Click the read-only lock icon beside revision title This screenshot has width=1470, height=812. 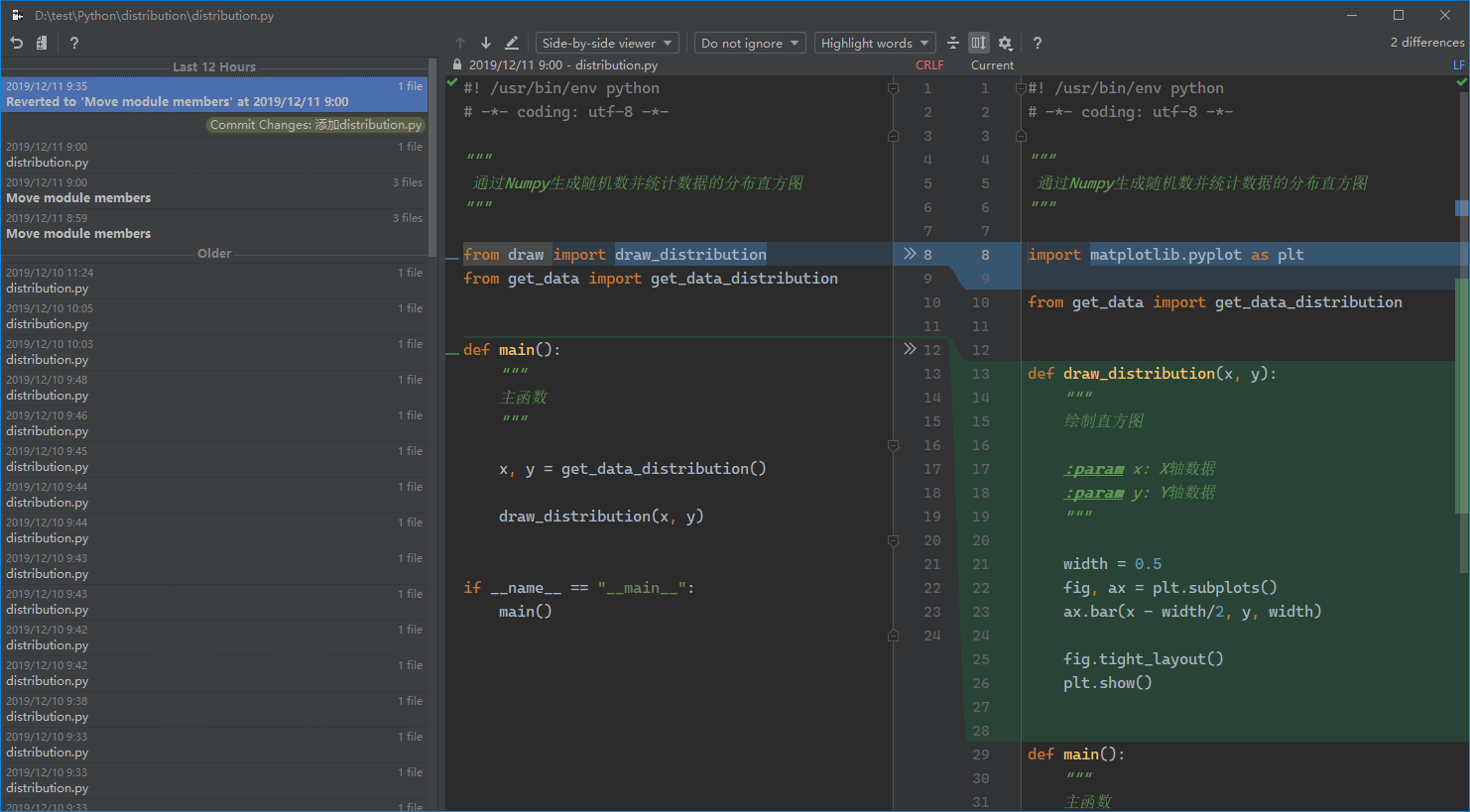click(456, 64)
